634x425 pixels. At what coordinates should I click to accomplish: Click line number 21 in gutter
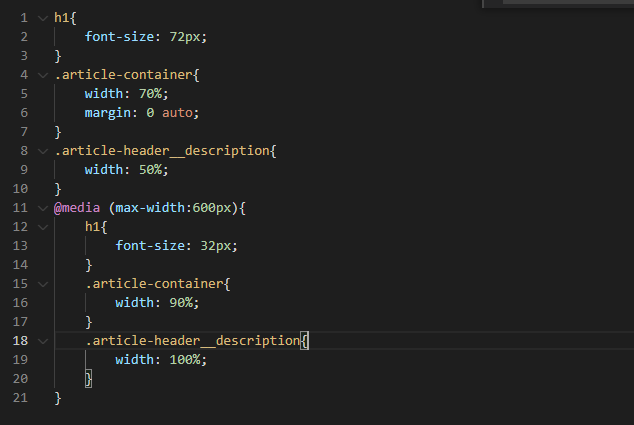(20, 398)
